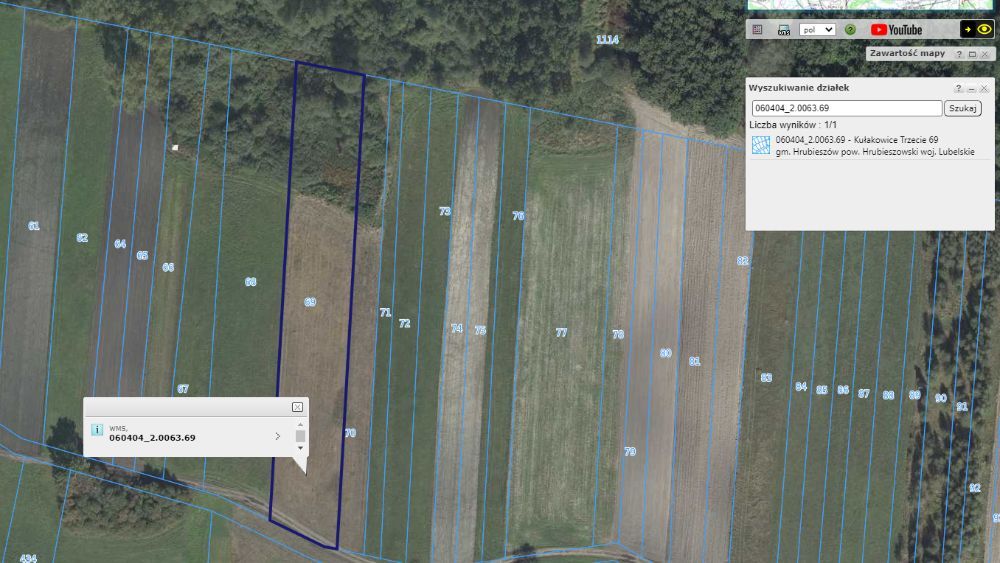Click the blue parcel icon beside the search result
1000x563 pixels.
coord(760,145)
